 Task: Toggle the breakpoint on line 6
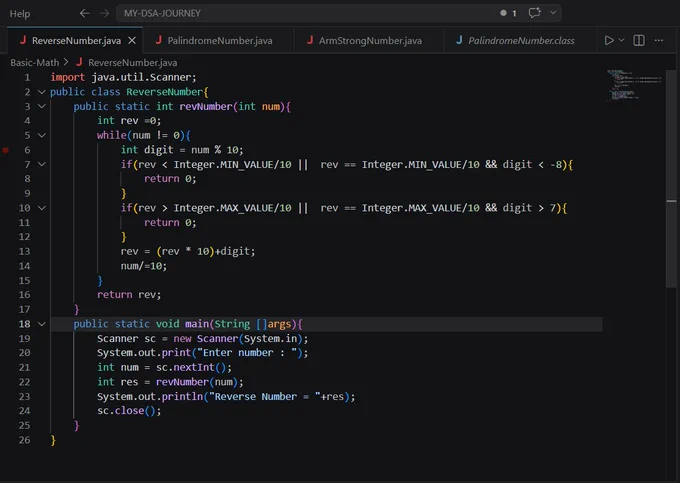(x=6, y=150)
